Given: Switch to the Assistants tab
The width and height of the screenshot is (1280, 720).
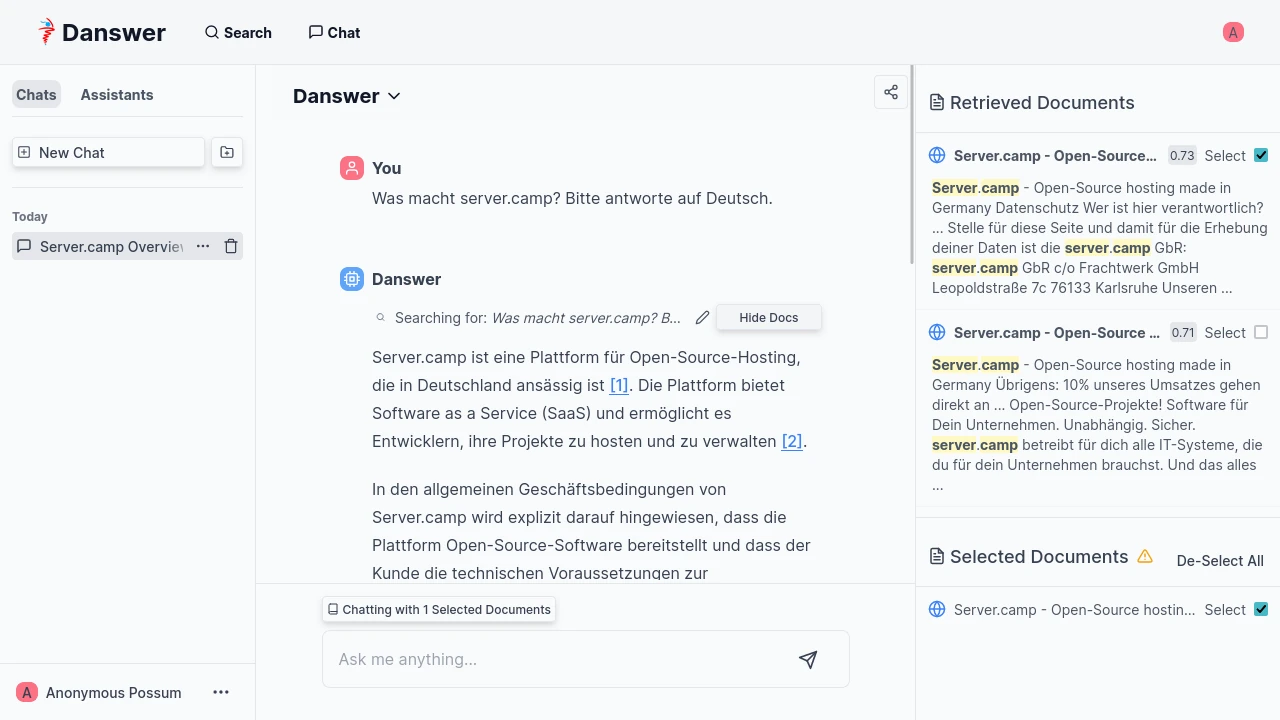Looking at the screenshot, I should click(117, 94).
